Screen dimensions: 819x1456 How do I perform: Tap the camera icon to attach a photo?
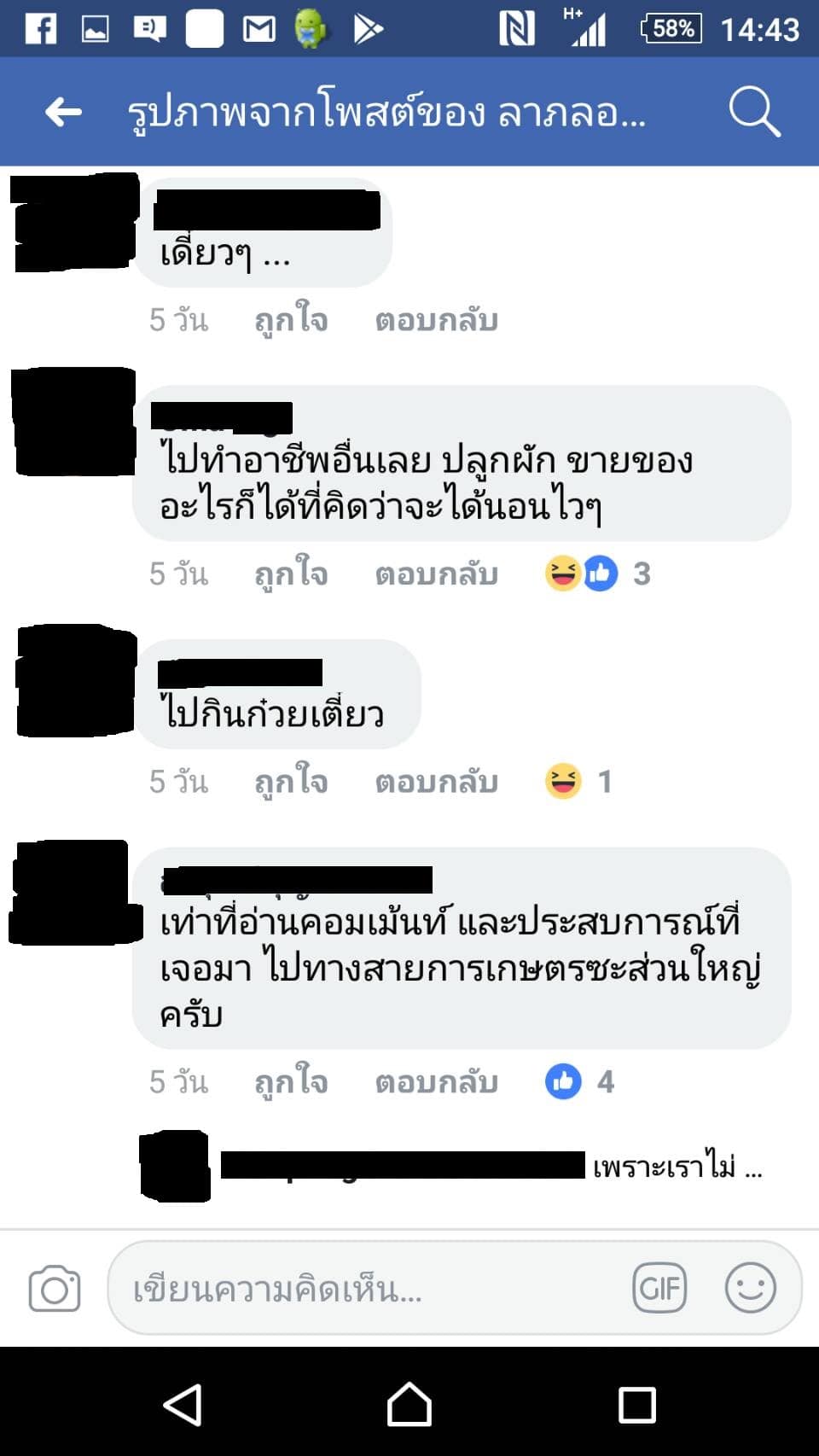[x=55, y=1288]
